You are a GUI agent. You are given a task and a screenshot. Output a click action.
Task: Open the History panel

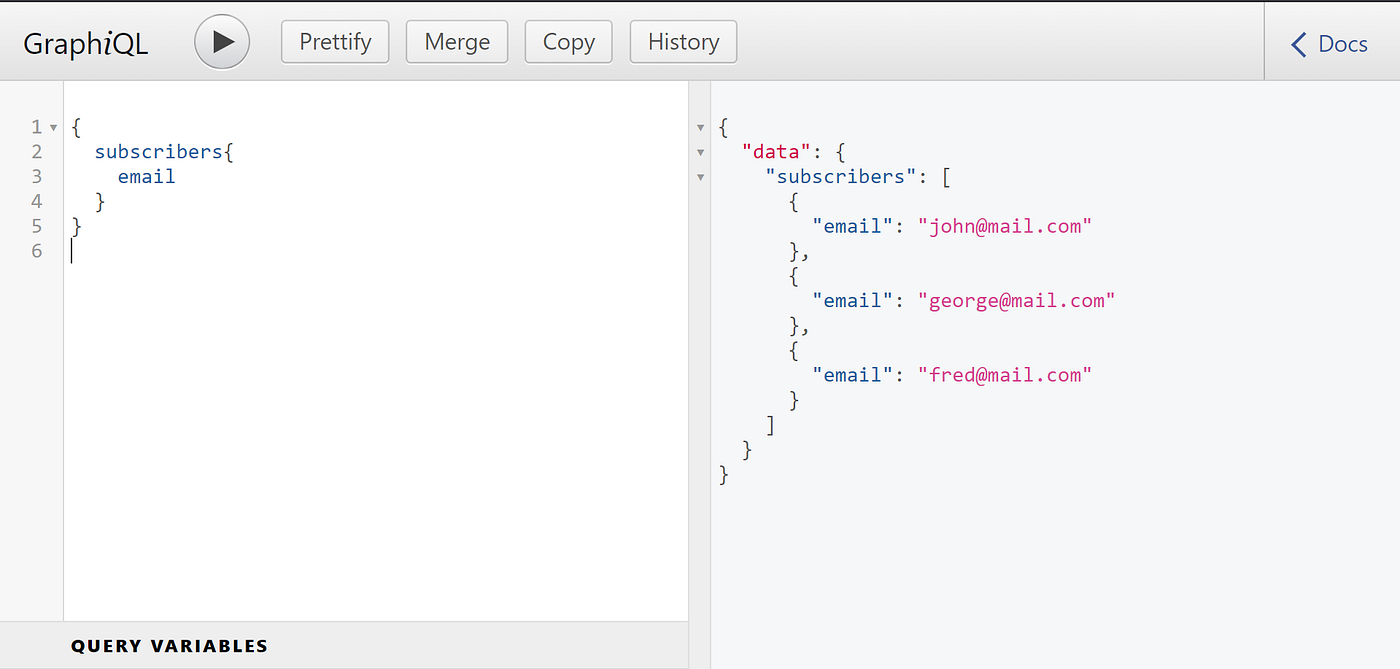coord(683,41)
